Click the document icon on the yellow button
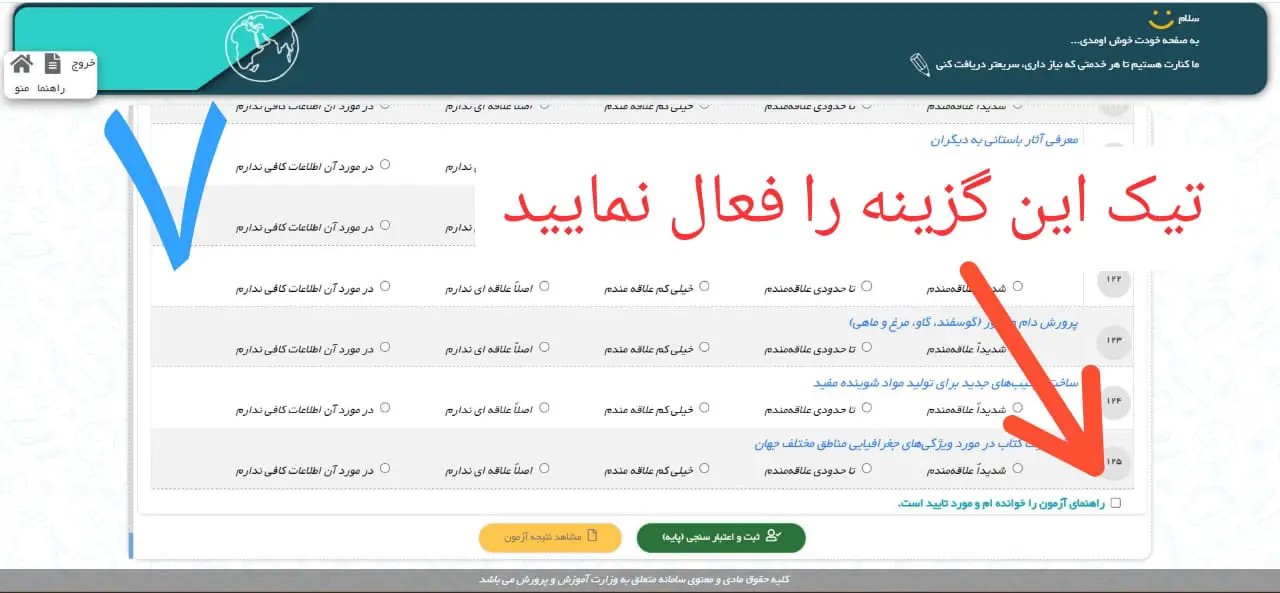 tap(592, 535)
